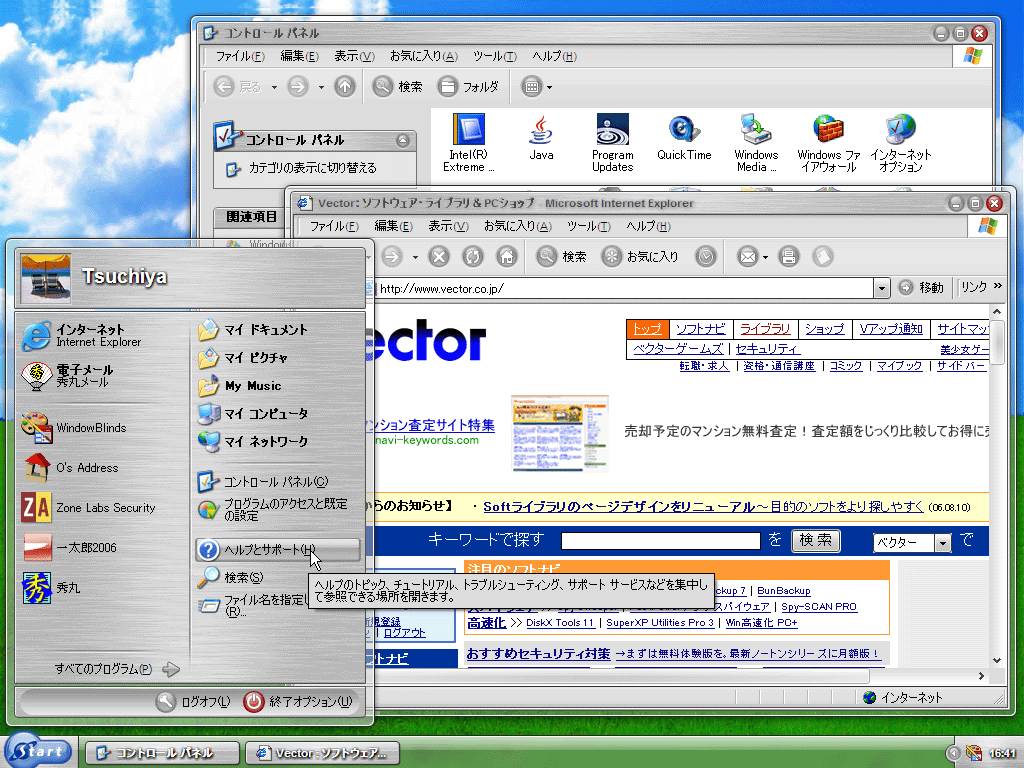The height and width of the screenshot is (768, 1024).
Task: Open WindowBlinds from the Start menu
Action: pos(74,428)
